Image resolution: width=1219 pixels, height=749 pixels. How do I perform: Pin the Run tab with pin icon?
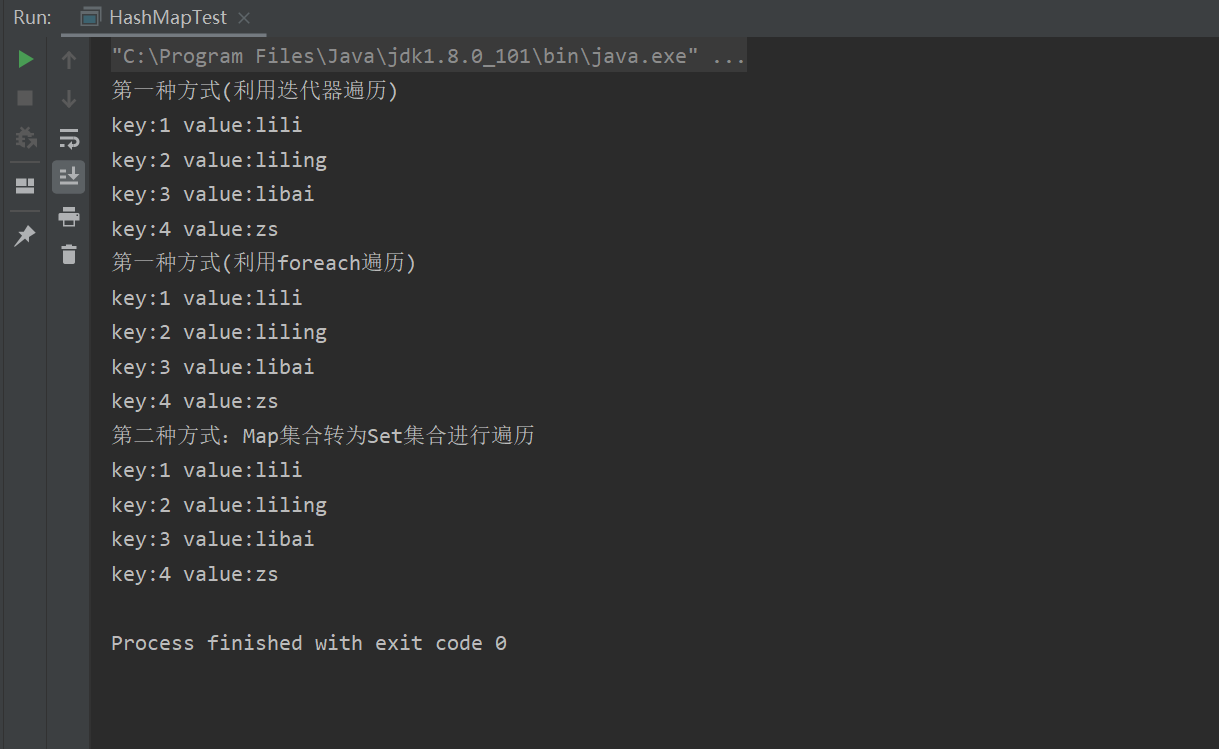25,236
